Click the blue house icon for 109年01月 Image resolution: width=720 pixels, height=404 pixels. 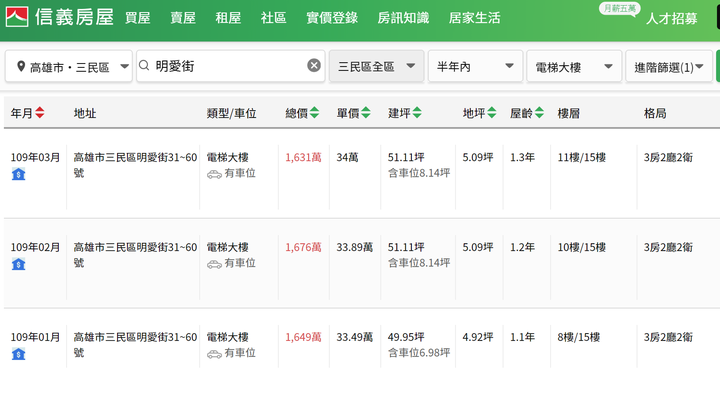(18, 354)
